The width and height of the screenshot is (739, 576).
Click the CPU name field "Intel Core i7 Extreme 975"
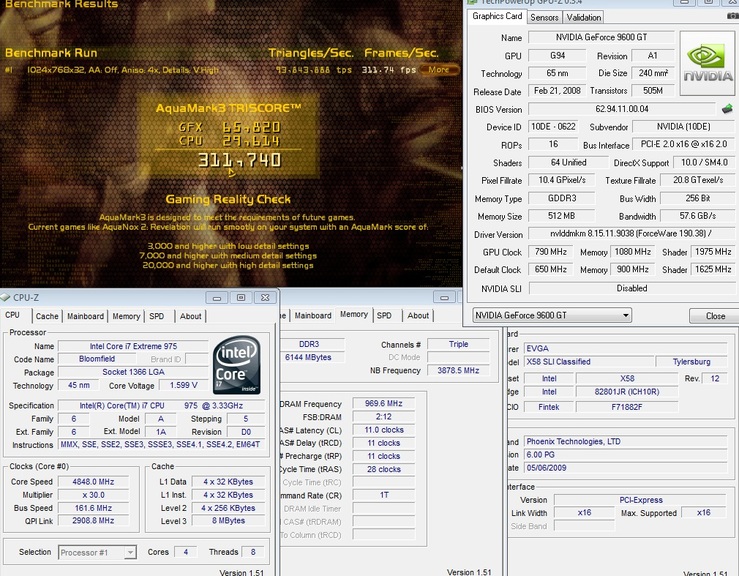click(x=133, y=346)
